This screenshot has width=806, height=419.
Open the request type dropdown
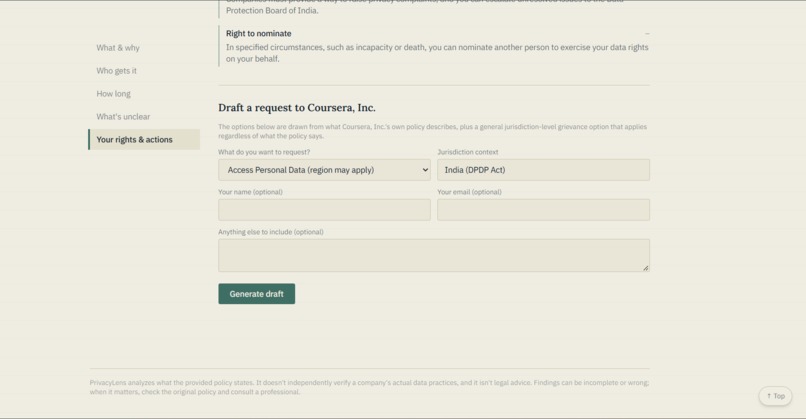coord(324,170)
